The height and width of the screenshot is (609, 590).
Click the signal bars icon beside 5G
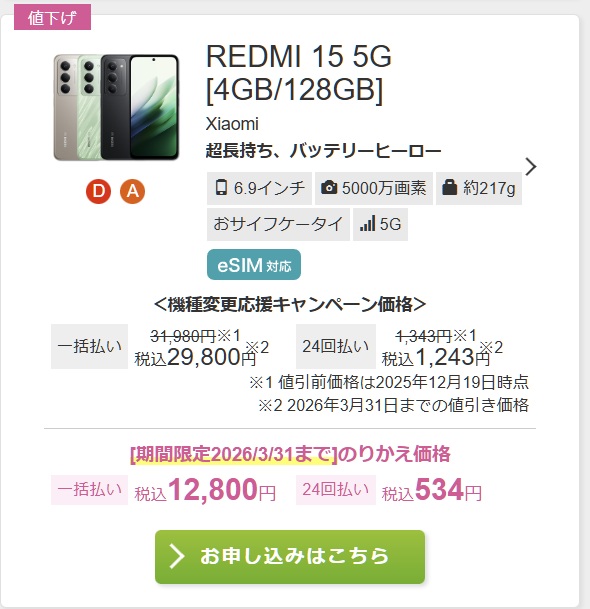[x=367, y=224]
